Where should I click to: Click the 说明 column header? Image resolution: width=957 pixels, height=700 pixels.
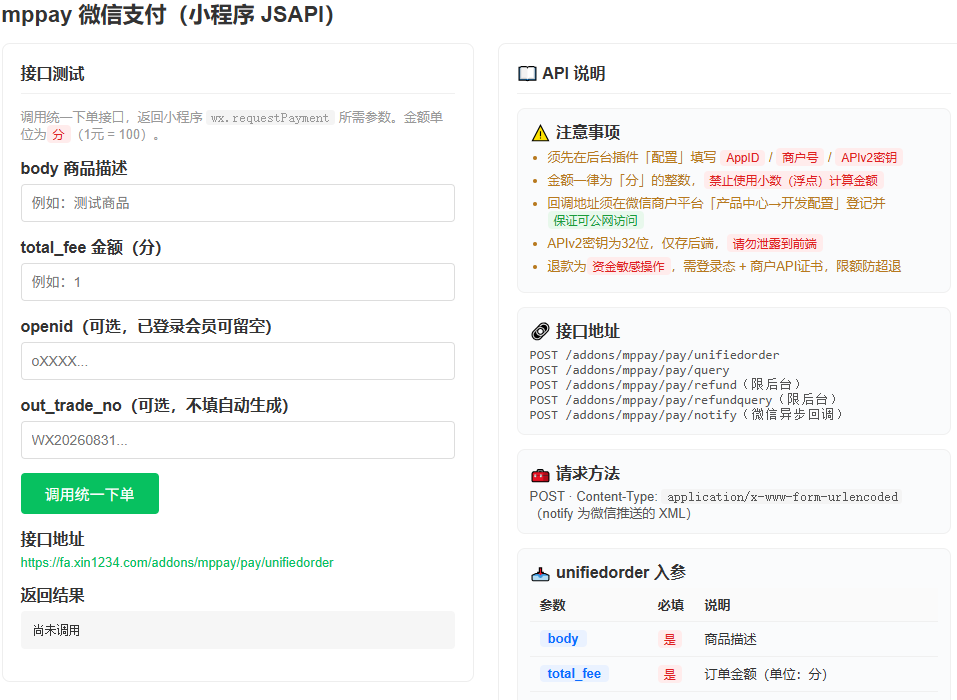(x=717, y=605)
